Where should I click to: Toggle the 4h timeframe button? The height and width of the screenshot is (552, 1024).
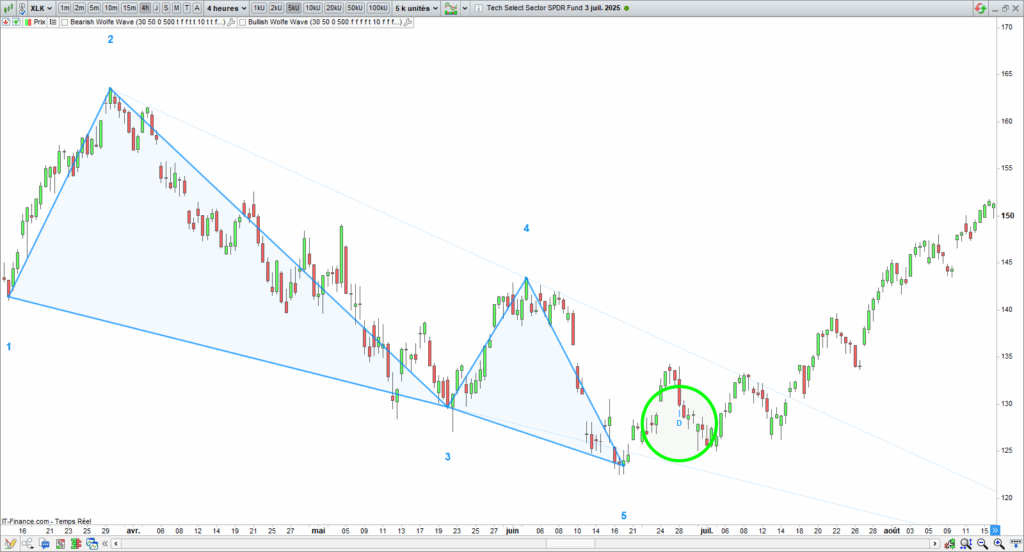pyautogui.click(x=145, y=8)
